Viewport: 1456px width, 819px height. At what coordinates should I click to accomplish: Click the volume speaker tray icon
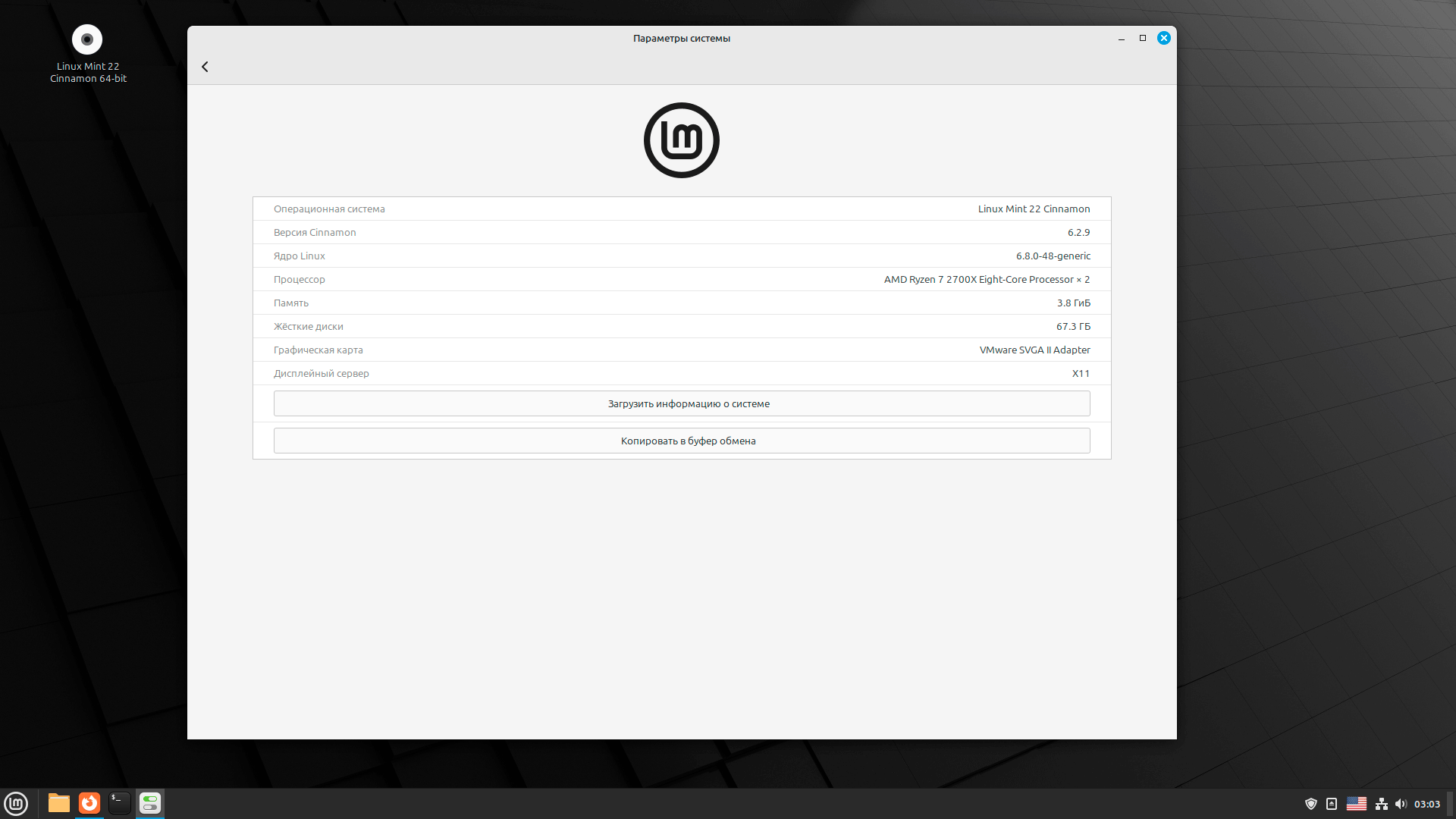click(x=1399, y=803)
